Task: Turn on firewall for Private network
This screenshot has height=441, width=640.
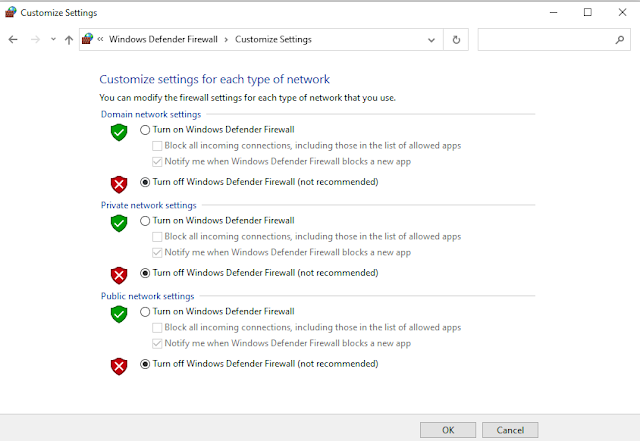Action: point(145,221)
